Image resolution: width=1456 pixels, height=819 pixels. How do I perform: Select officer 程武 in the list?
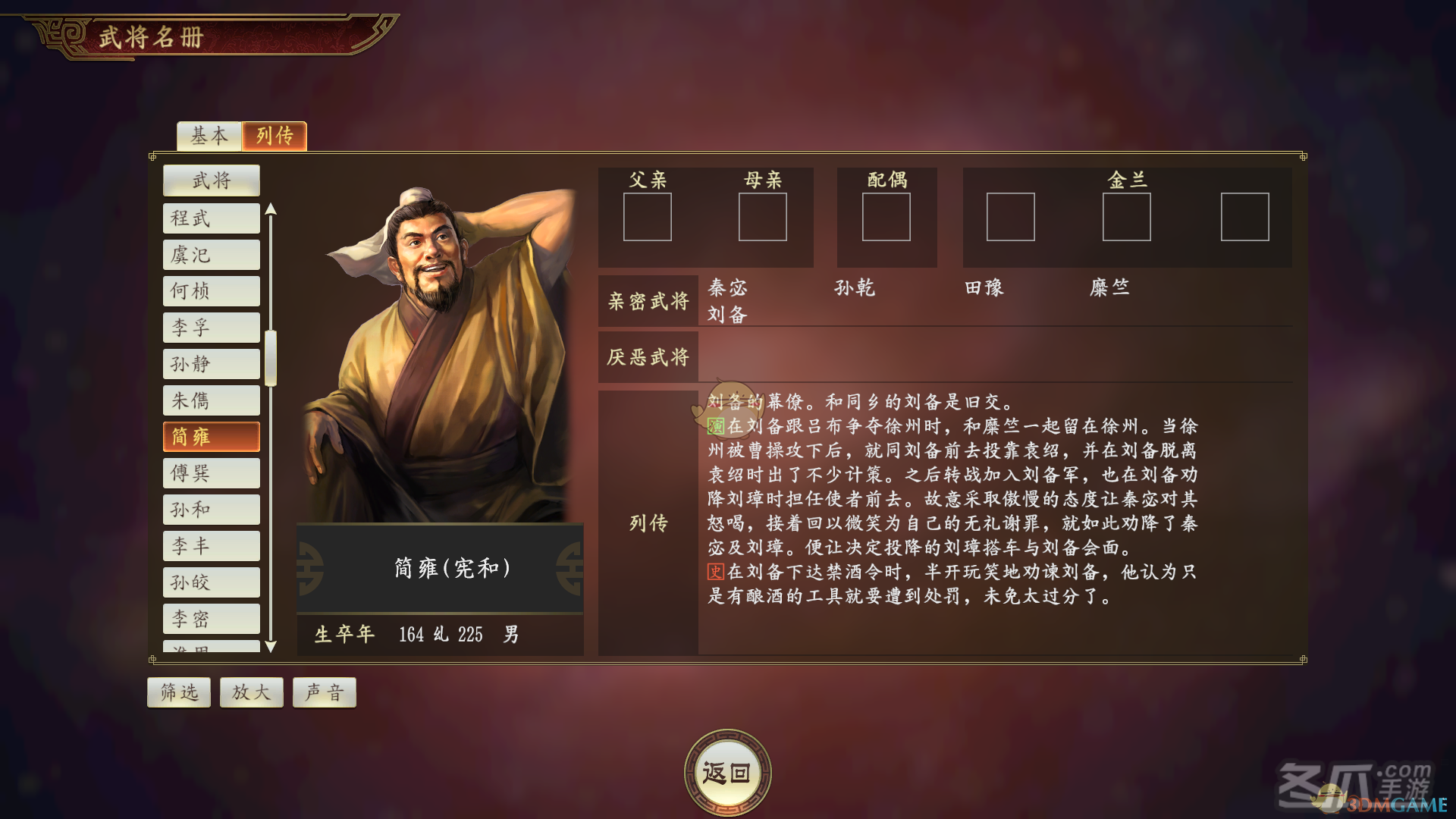212,218
